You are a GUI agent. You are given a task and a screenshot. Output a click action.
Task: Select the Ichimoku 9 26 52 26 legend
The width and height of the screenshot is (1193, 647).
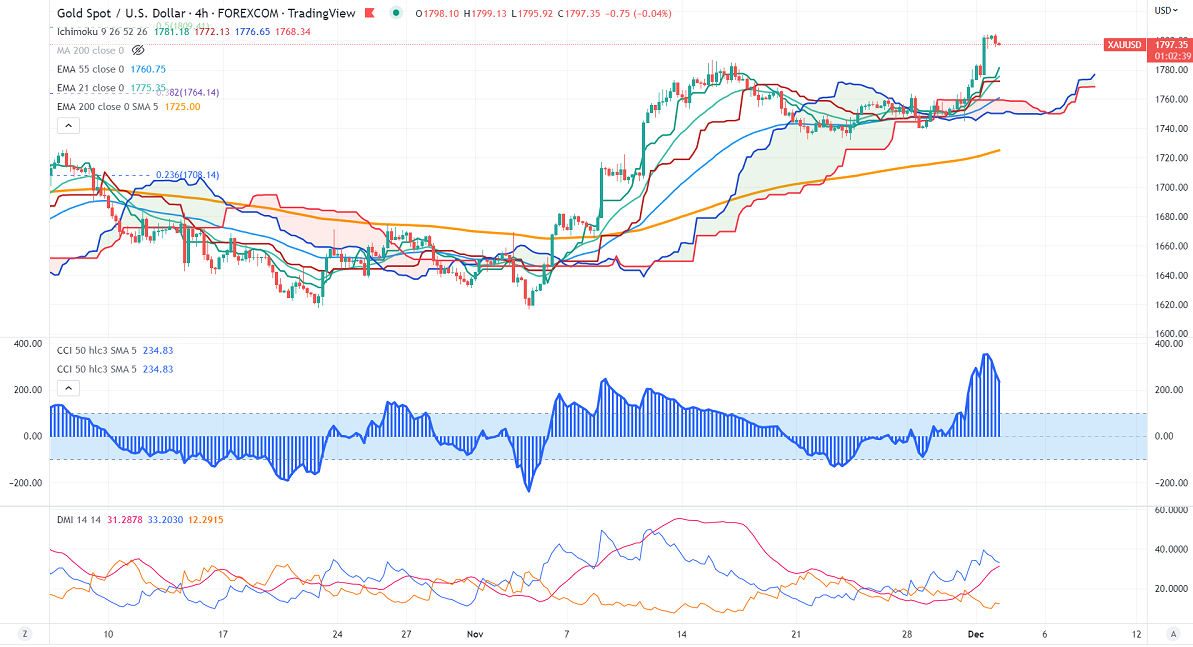102,32
